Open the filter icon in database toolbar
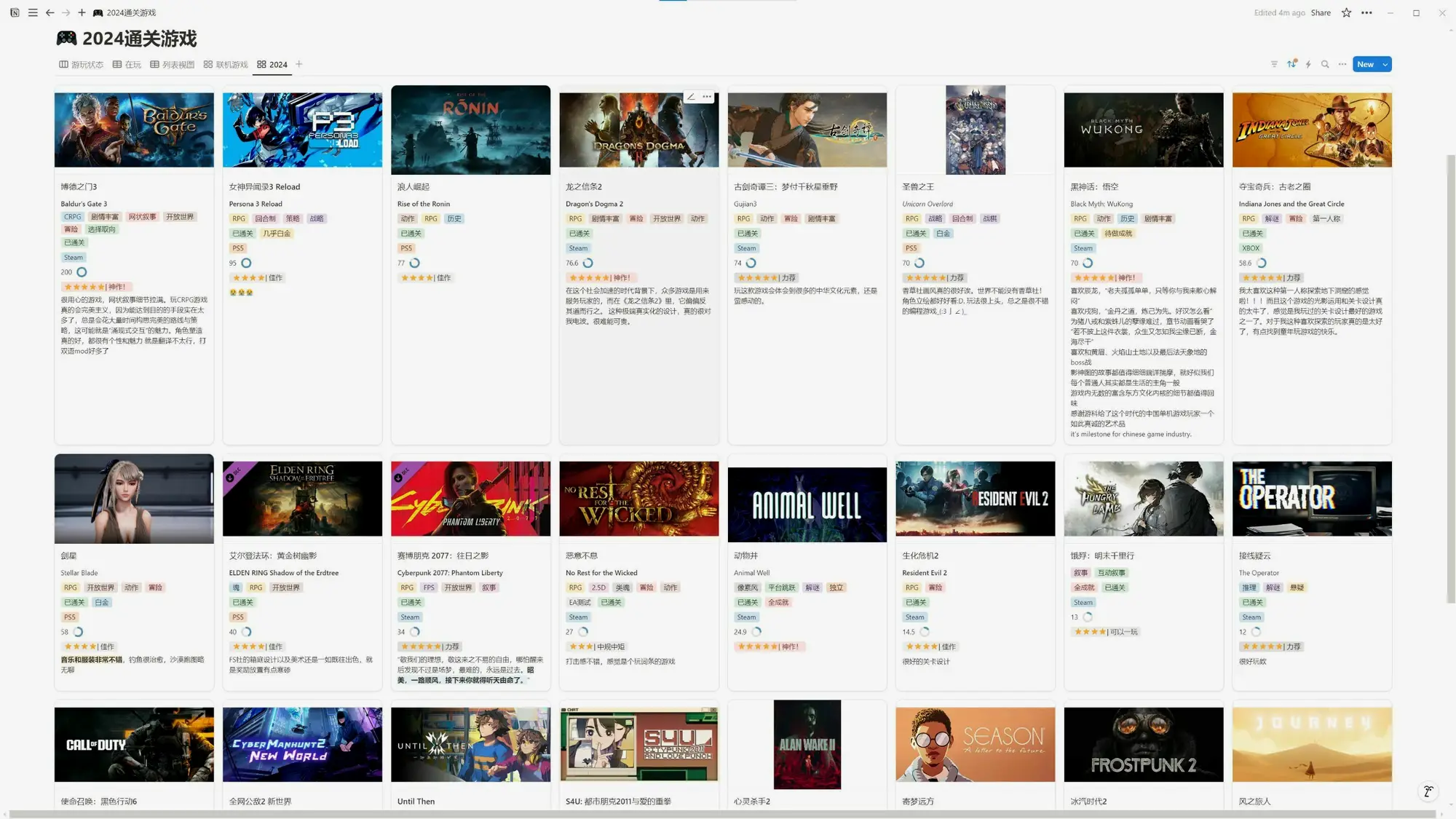This screenshot has height=819, width=1456. pyautogui.click(x=1274, y=64)
